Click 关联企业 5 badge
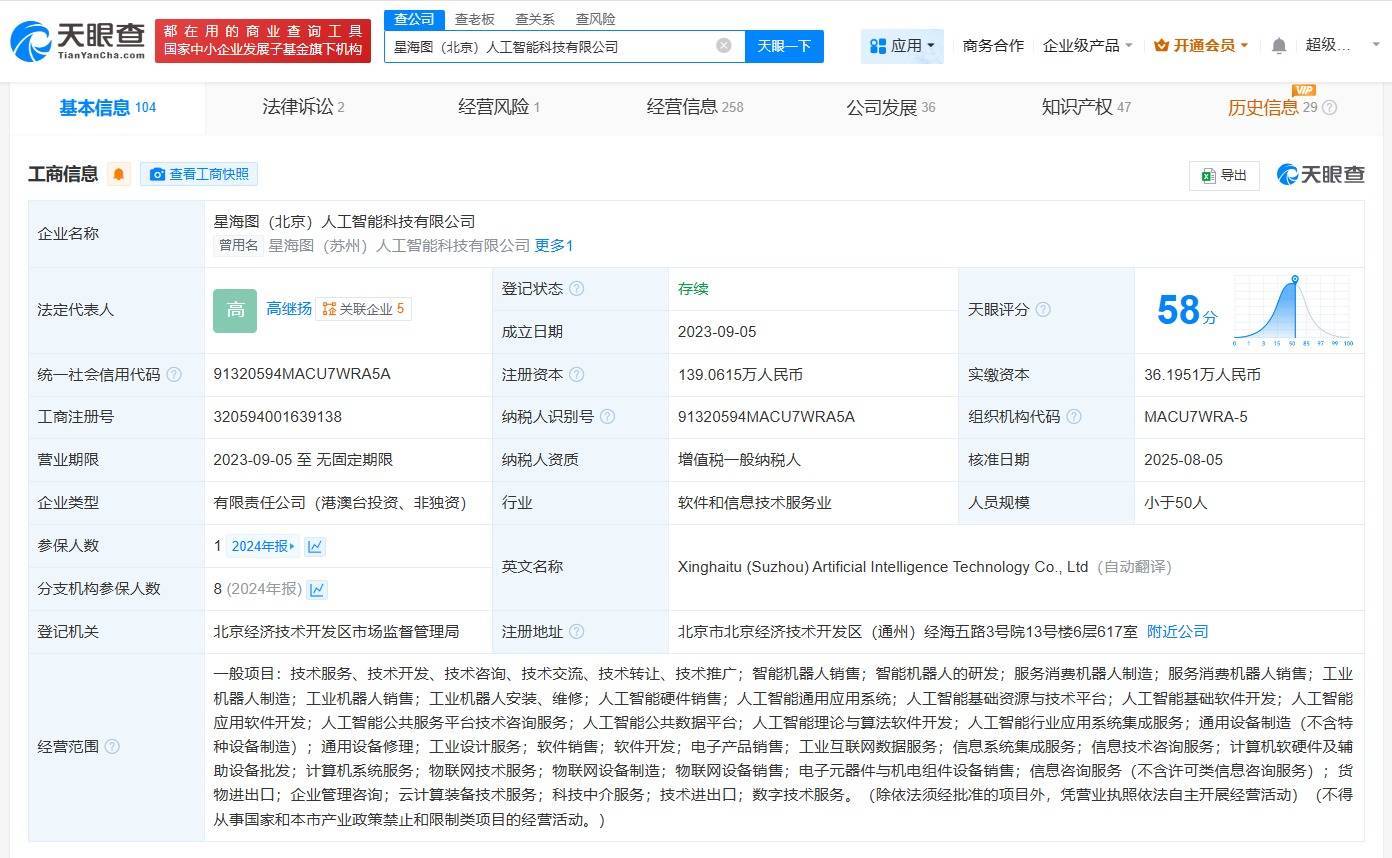The image size is (1392, 858). (x=363, y=309)
